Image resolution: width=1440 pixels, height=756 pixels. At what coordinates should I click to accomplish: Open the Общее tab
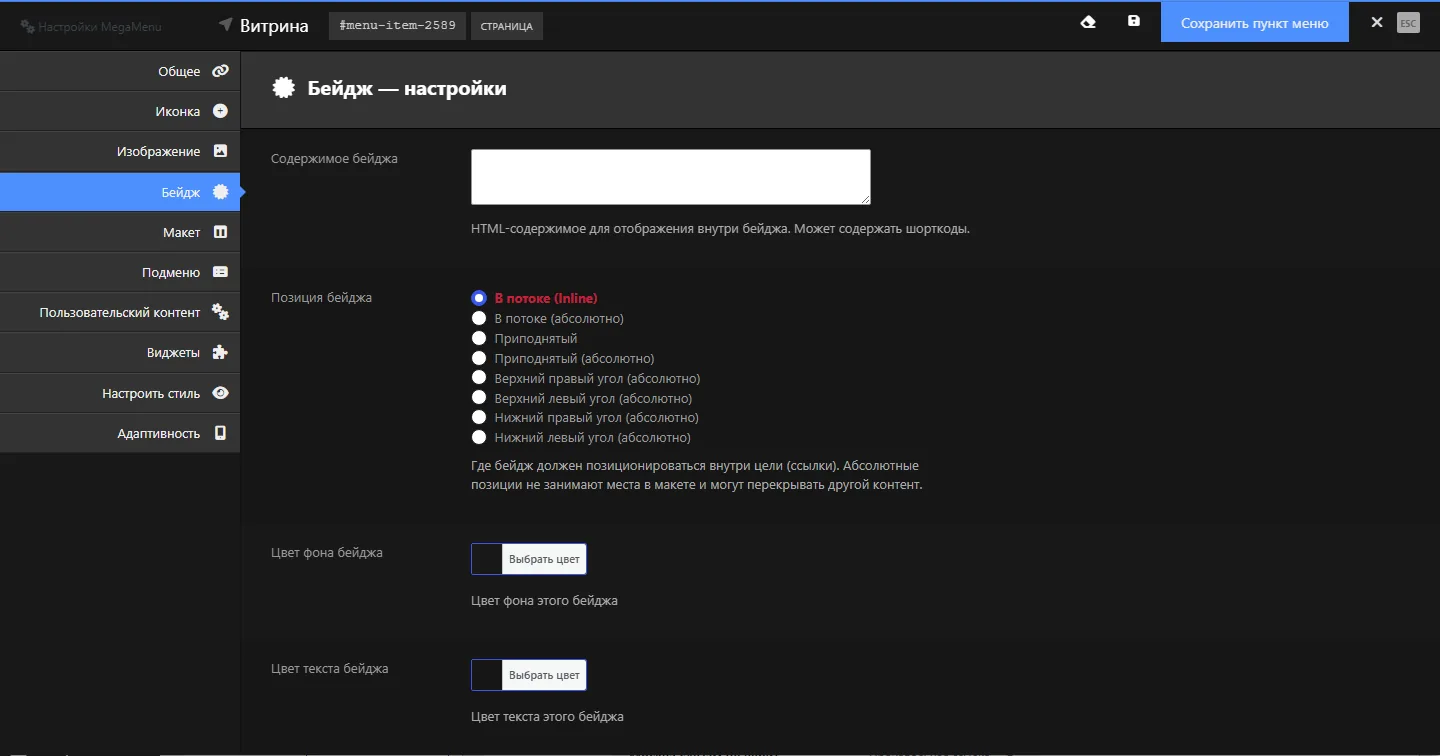point(120,71)
